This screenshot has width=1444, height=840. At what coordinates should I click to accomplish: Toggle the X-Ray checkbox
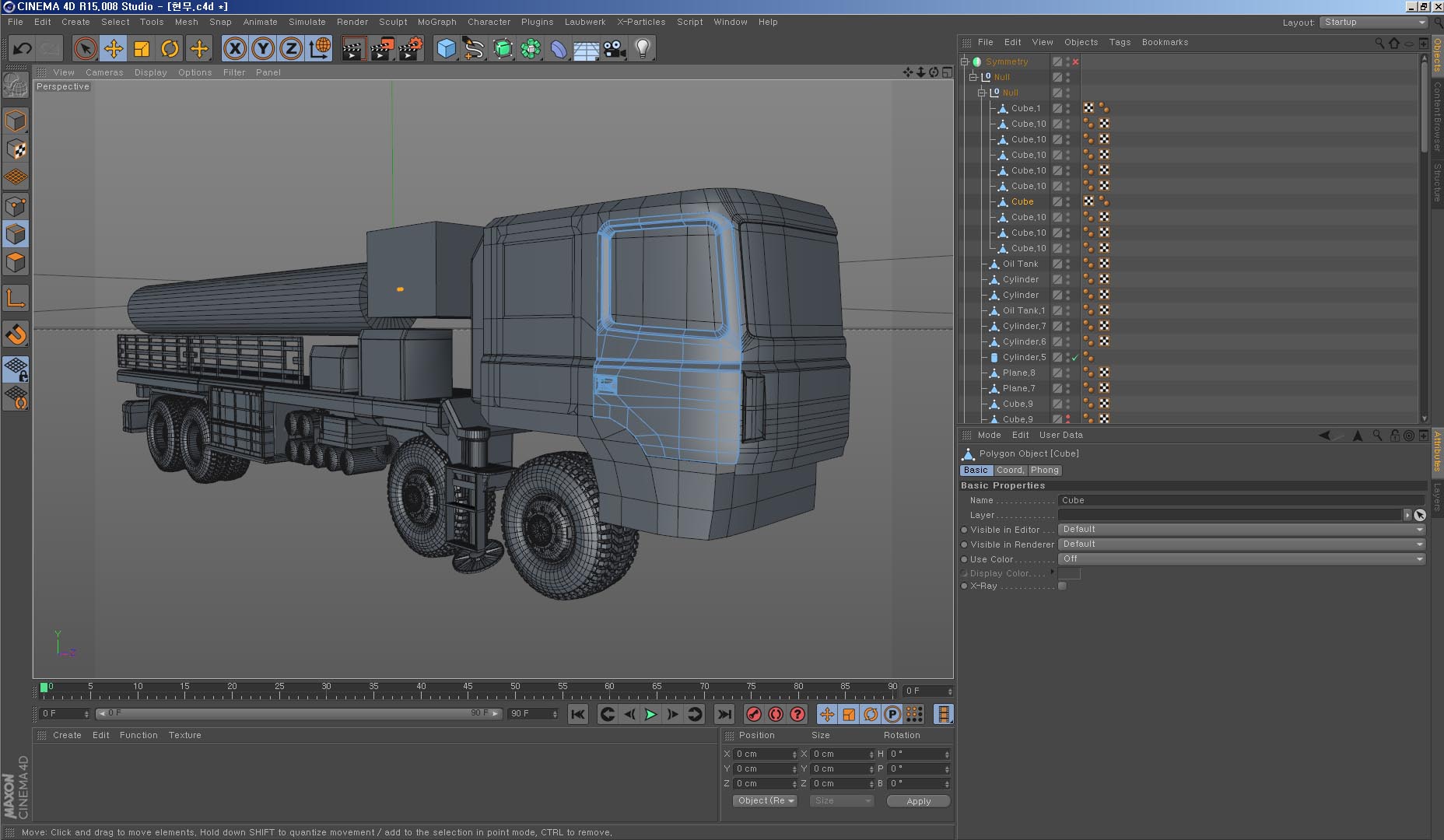1063,586
